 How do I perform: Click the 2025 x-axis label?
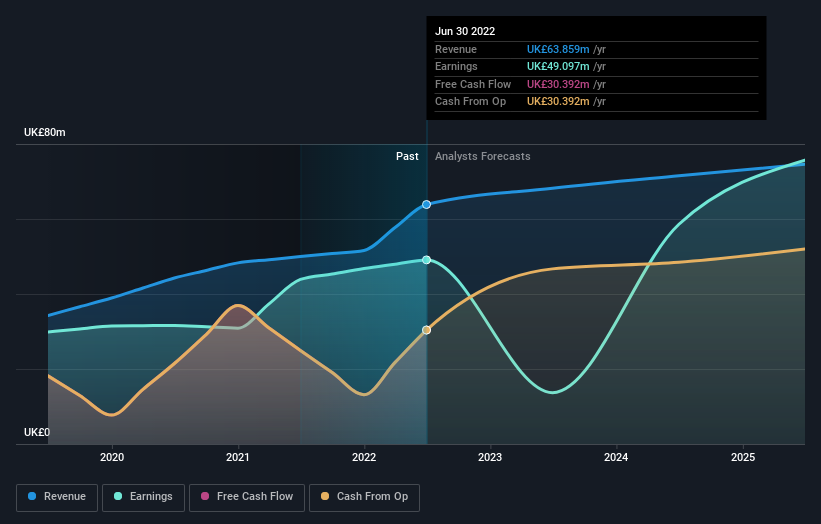pyautogui.click(x=743, y=458)
